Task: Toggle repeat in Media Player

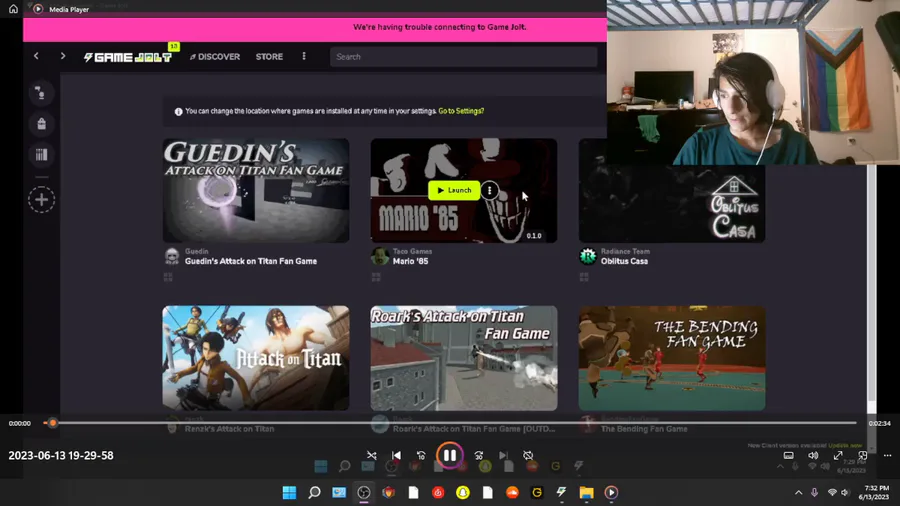Action: 528,456
